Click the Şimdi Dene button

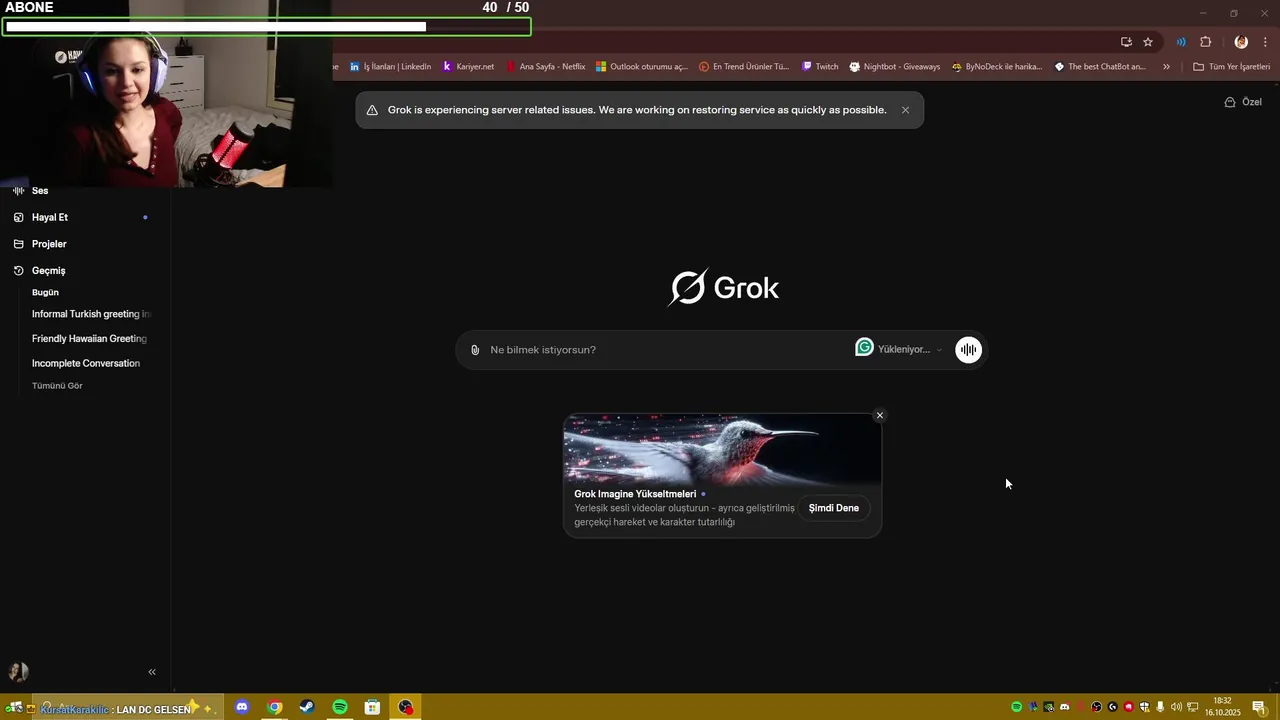(x=834, y=508)
